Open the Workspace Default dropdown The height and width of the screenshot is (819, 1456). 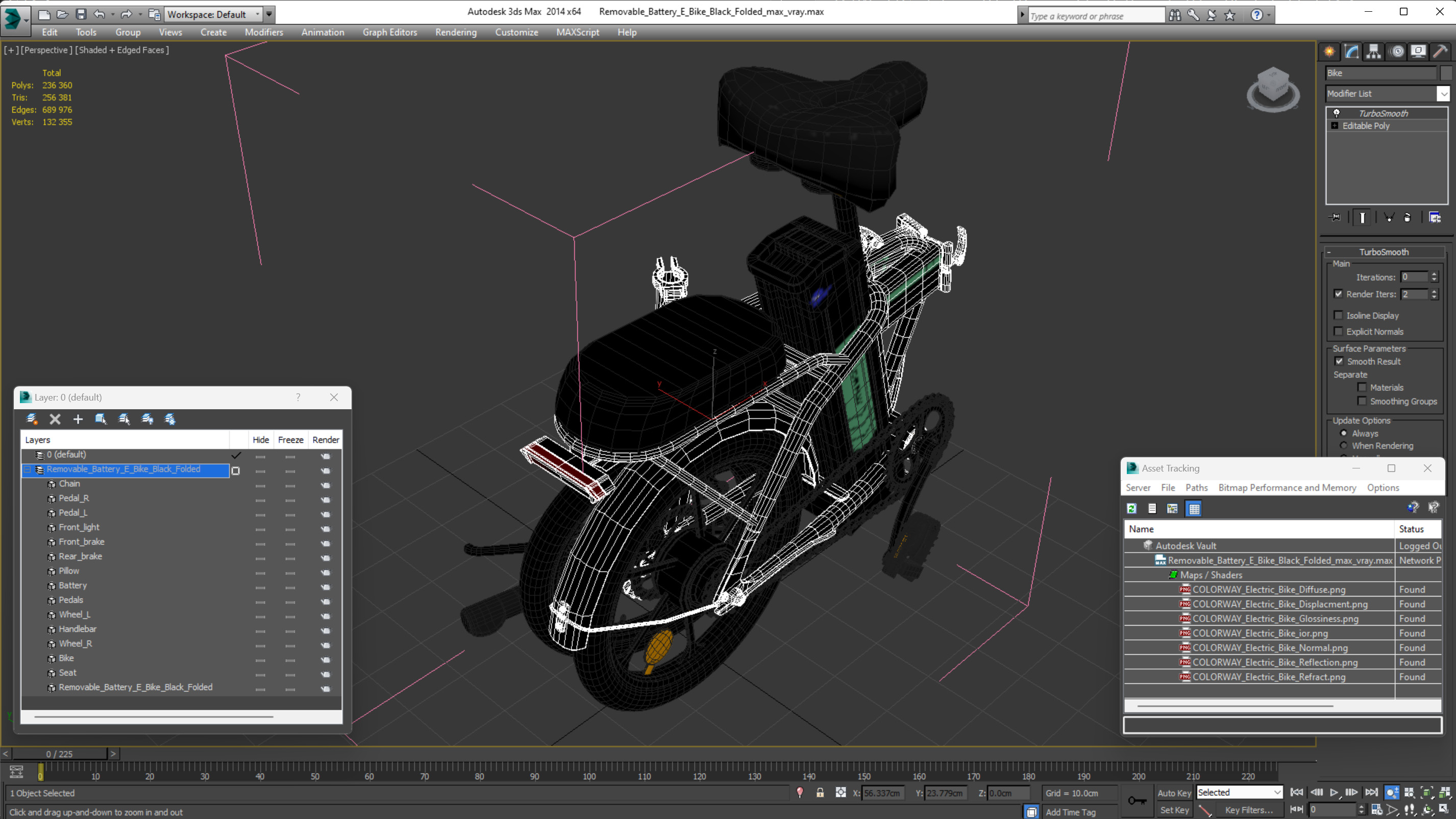pos(257,14)
